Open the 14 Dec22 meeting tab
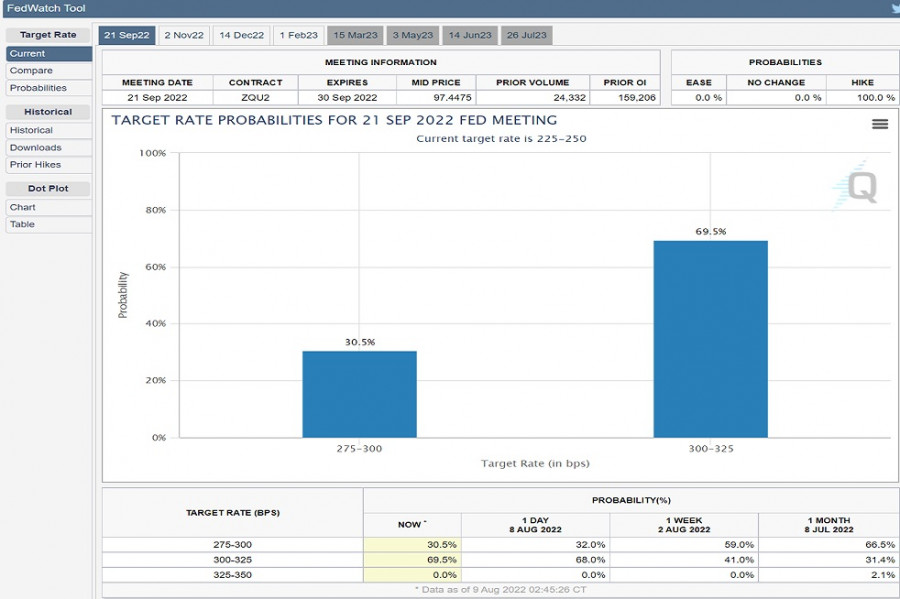 [241, 35]
